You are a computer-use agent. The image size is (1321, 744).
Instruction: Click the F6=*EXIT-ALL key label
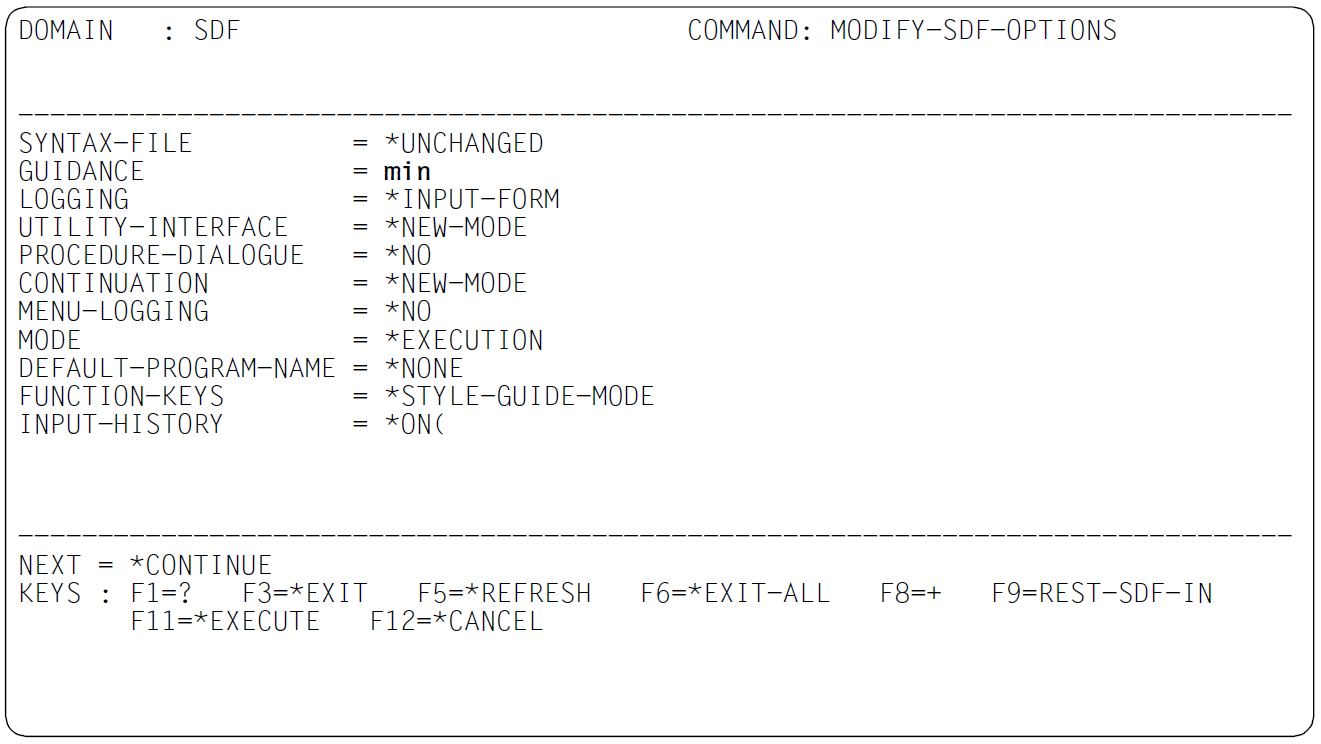click(x=735, y=593)
